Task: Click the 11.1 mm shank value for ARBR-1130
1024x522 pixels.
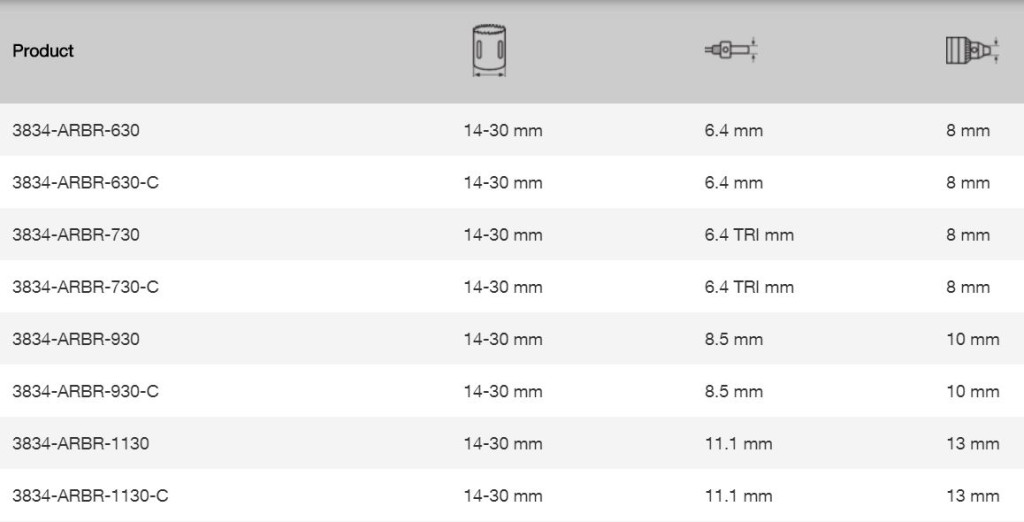Action: [738, 444]
